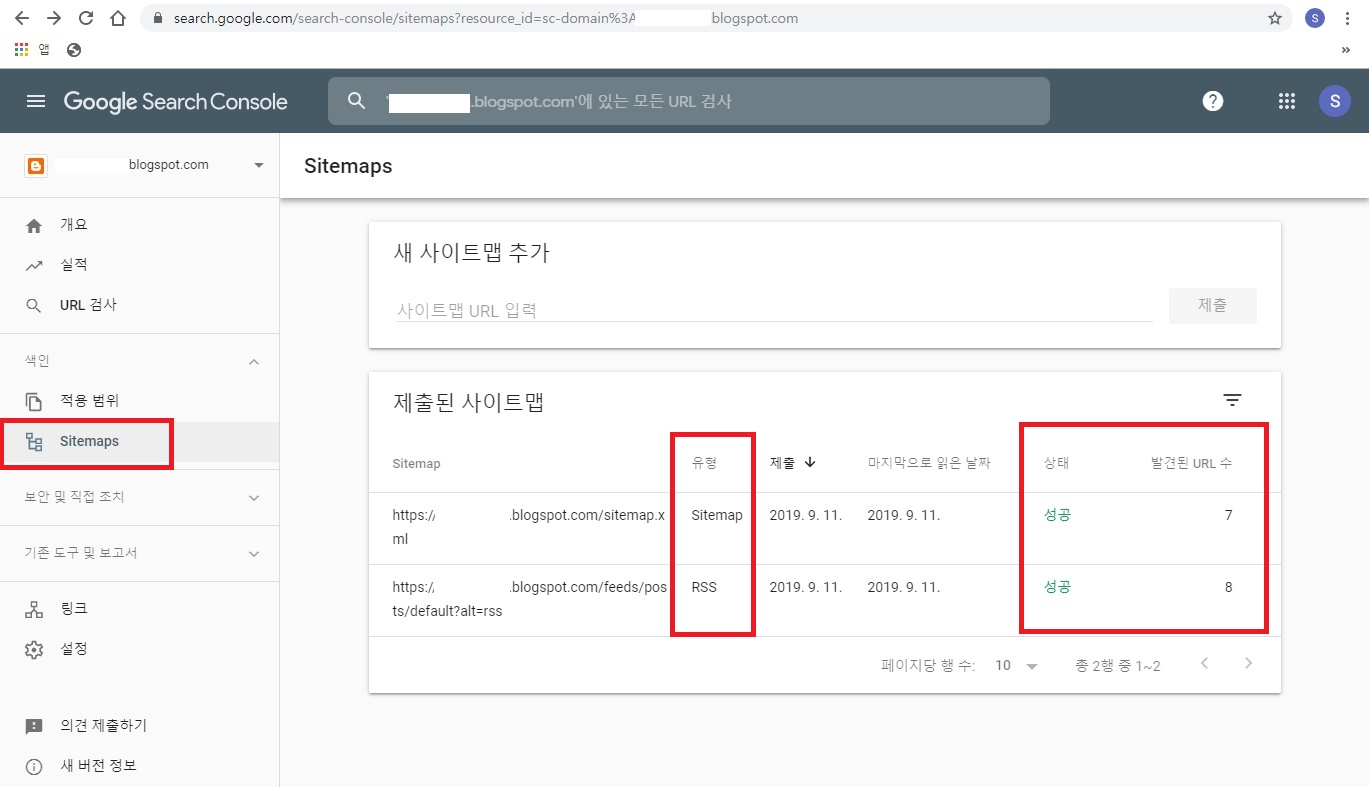Show more bookmarks via double chevron
The width and height of the screenshot is (1369, 787).
(x=1346, y=50)
